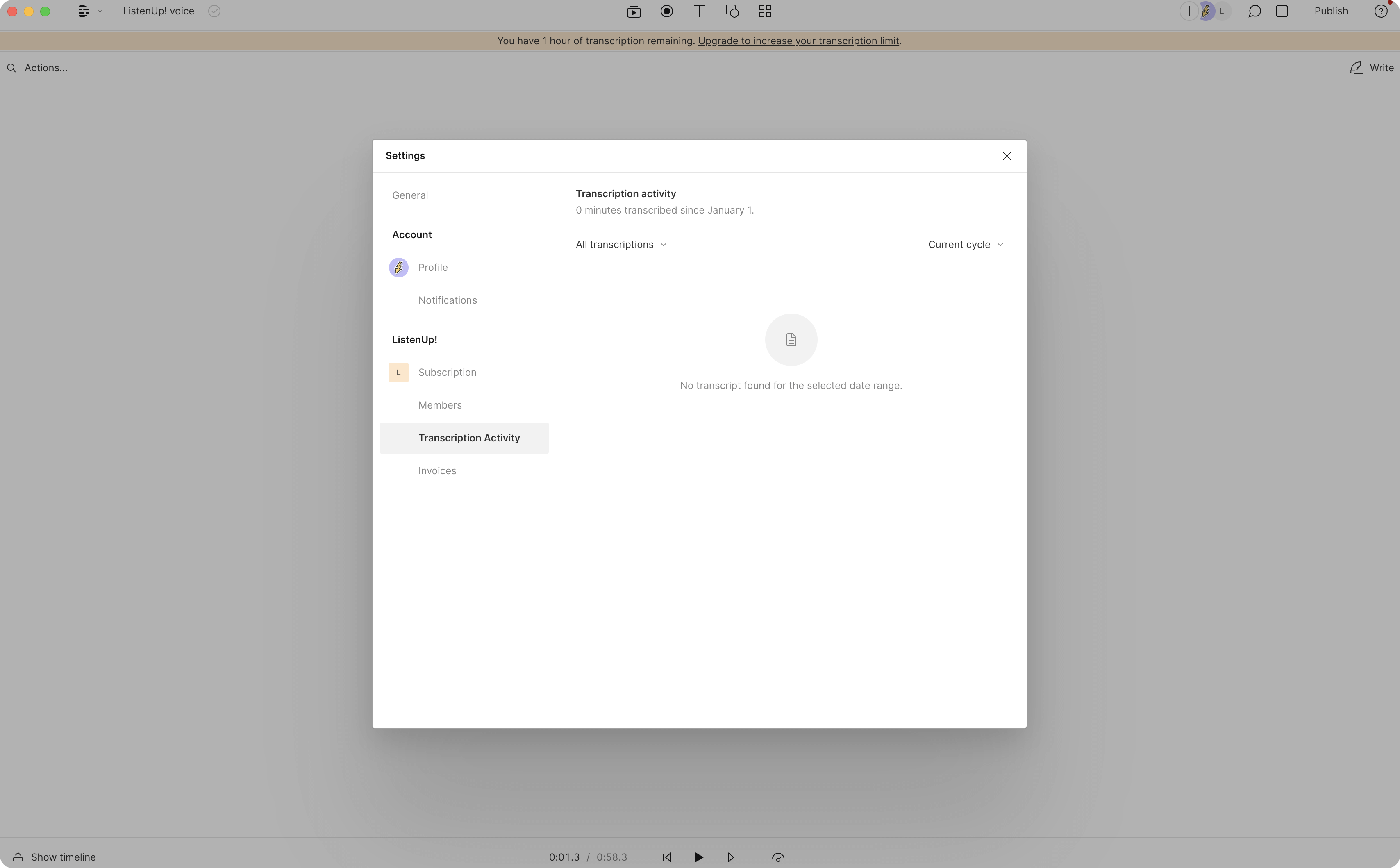This screenshot has width=1400, height=868.
Task: Open the Notifications settings tab
Action: pyautogui.click(x=447, y=300)
